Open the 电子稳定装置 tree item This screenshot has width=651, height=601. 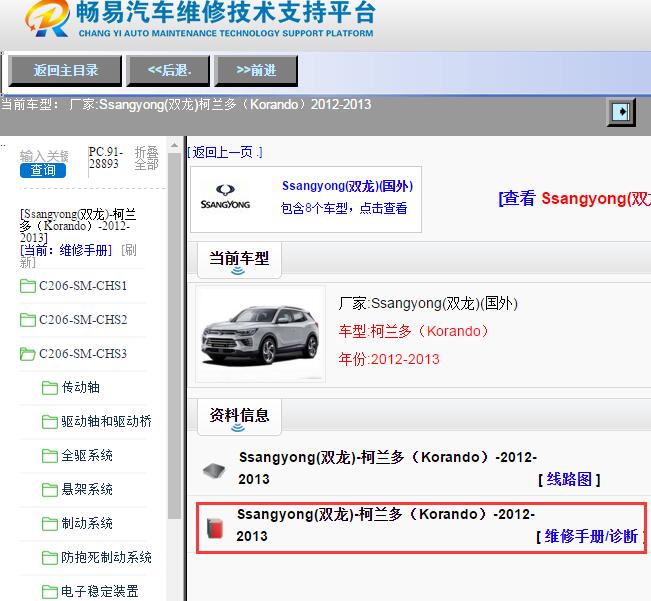coord(100,591)
